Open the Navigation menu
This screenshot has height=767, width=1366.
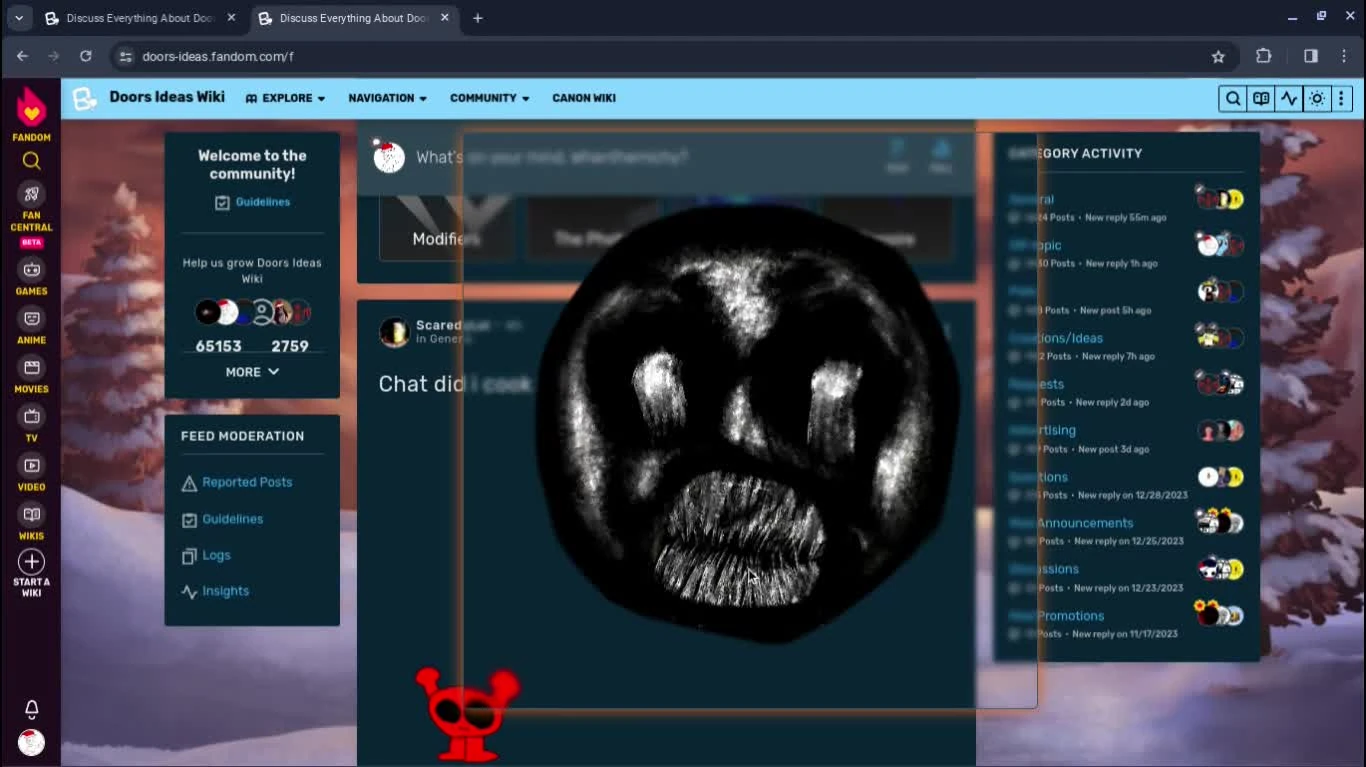click(387, 98)
